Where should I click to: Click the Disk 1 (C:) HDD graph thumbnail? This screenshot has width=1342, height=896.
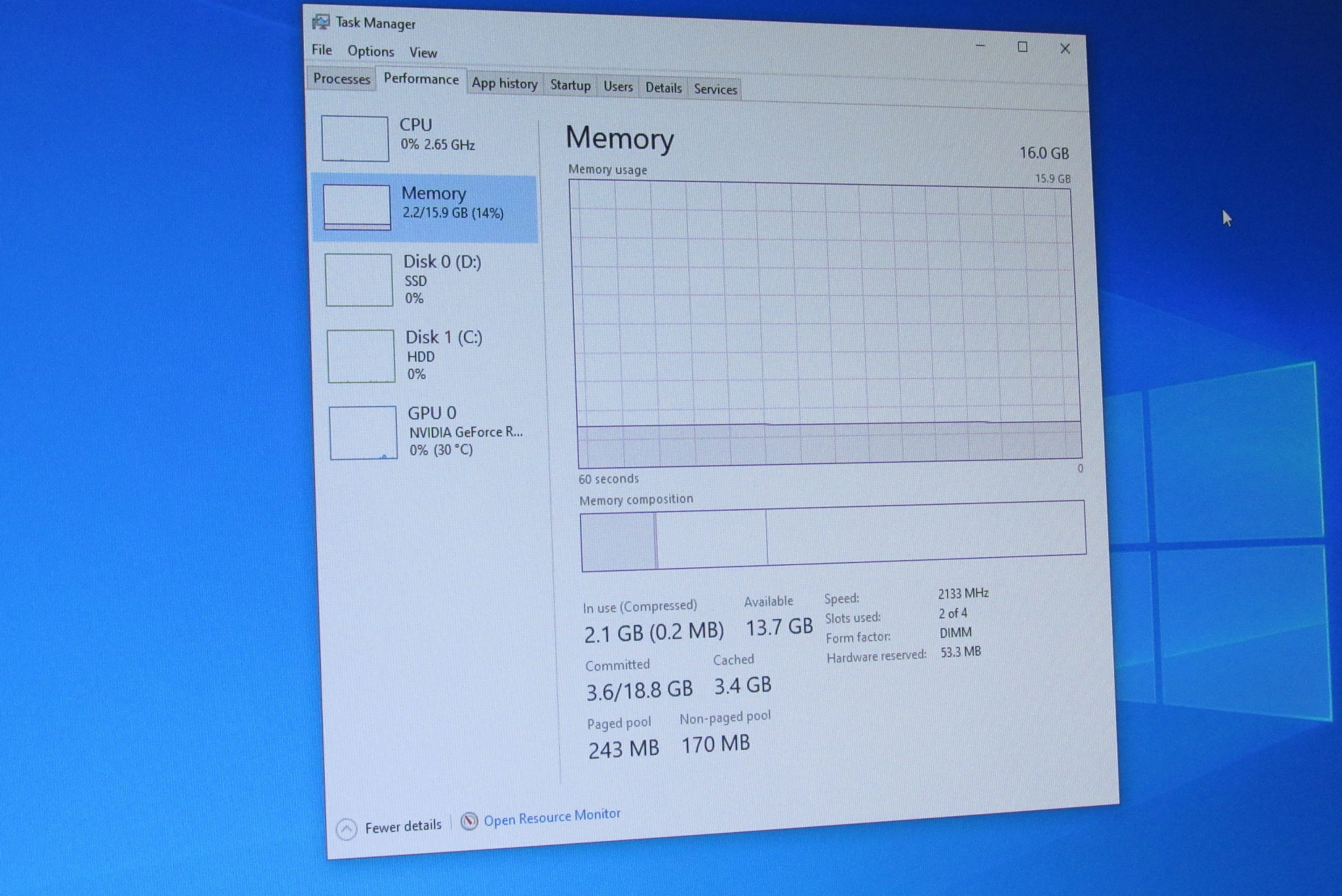pos(361,356)
